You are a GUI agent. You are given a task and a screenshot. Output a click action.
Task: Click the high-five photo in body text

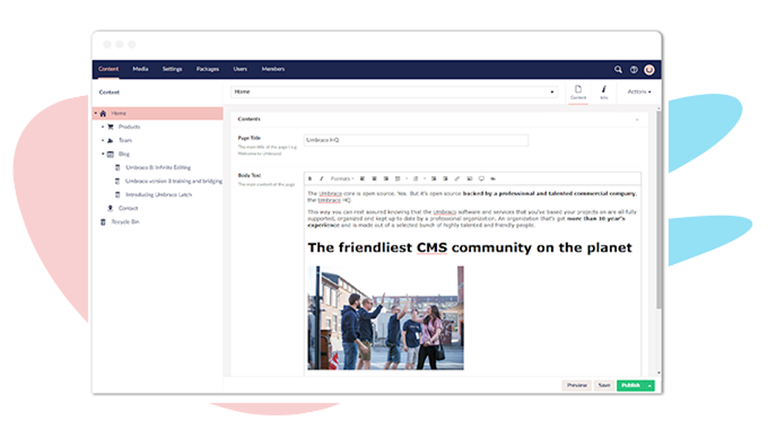click(385, 318)
